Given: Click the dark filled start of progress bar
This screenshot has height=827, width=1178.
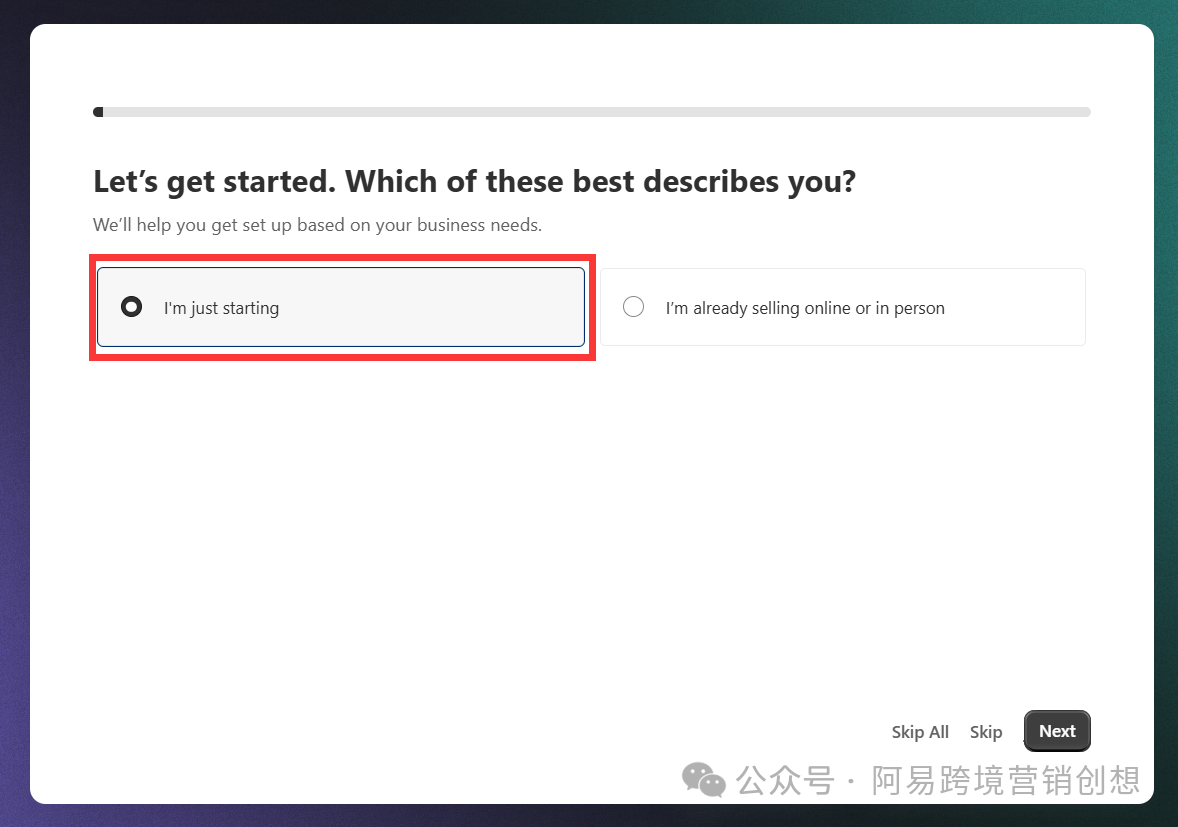Looking at the screenshot, I should coord(98,112).
